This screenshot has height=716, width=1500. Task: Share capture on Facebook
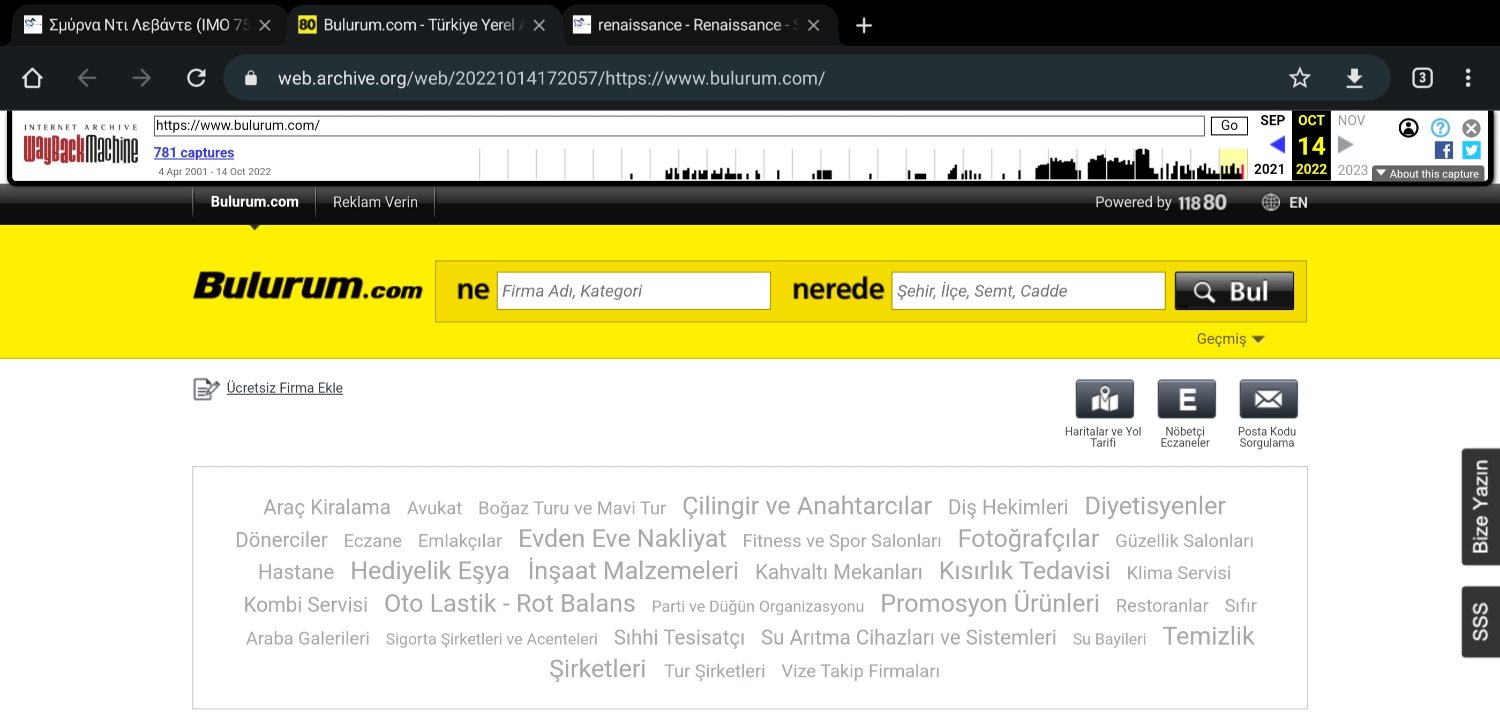(x=1444, y=150)
